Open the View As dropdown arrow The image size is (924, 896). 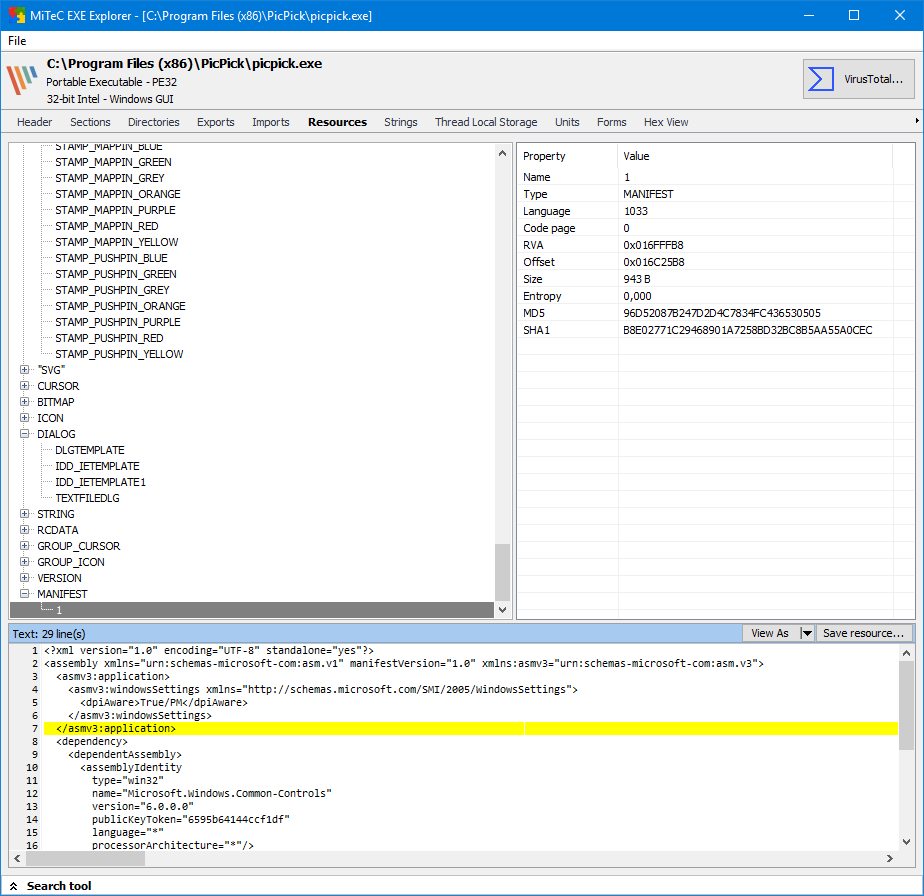tap(807, 633)
